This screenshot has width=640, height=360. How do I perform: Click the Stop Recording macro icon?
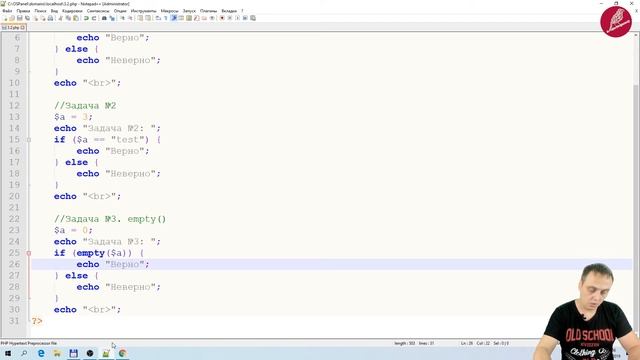point(229,18)
